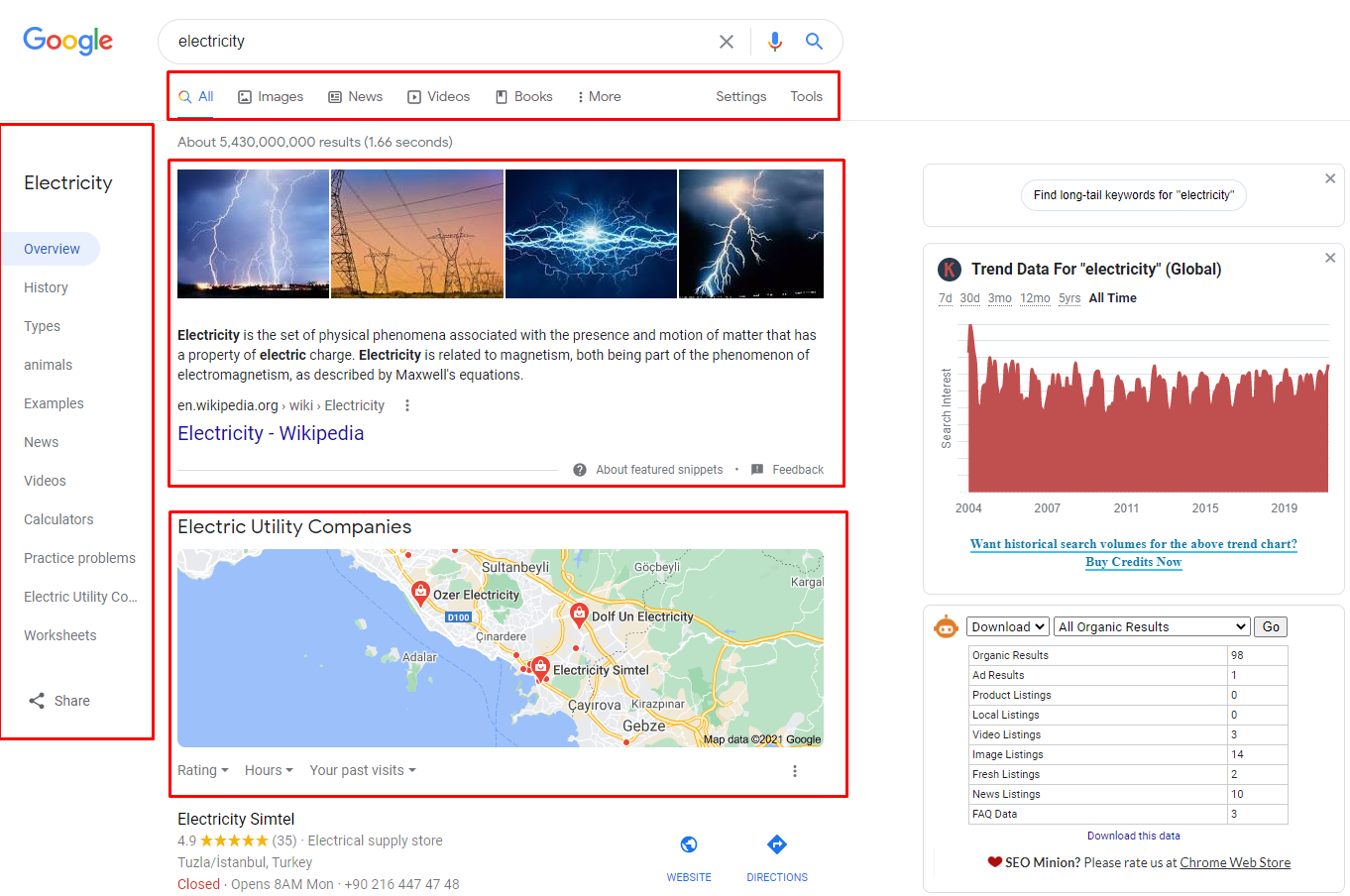Open search Settings
Screen dimensions: 1350x896
[741, 96]
